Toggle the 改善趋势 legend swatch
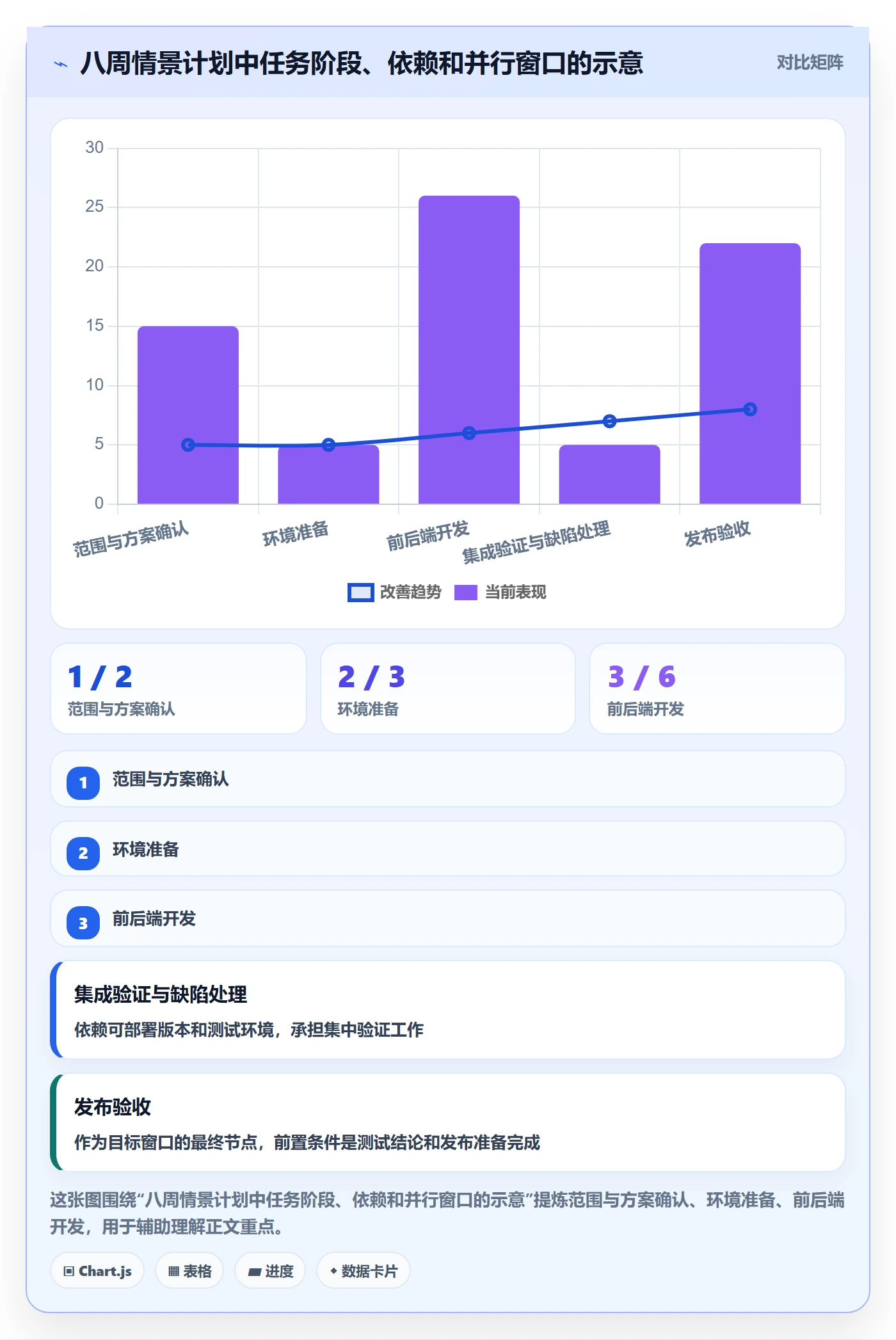 click(360, 593)
